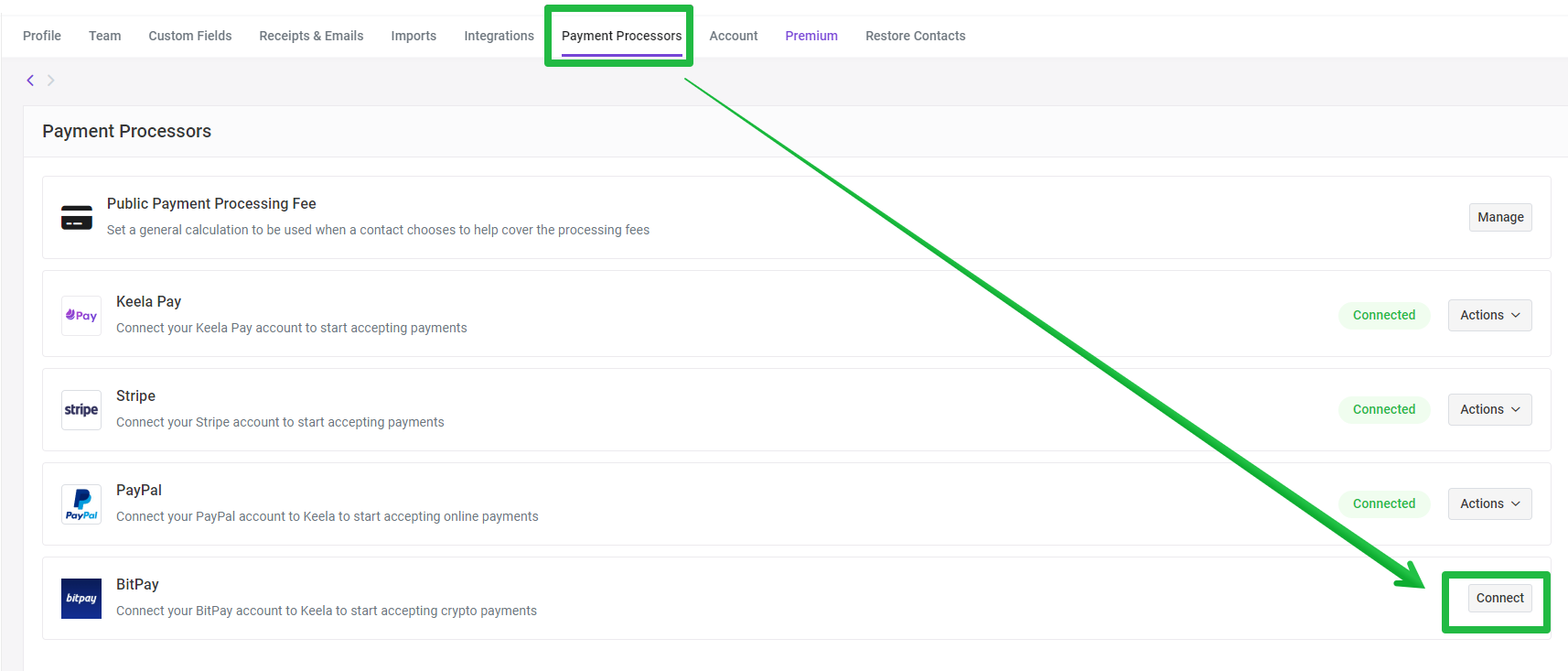This screenshot has width=1568, height=671.
Task: Click 'Set a general calculation' description text
Action: (x=378, y=230)
